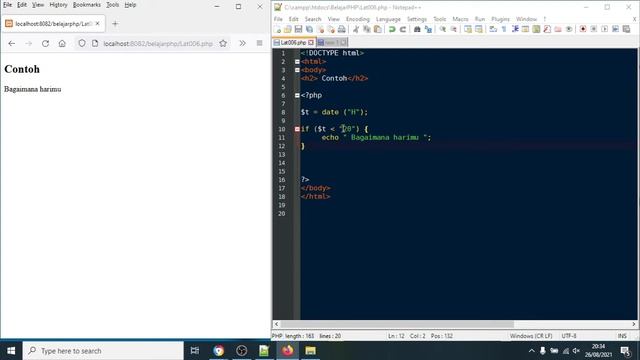Open Firefox hamburger application menu
640x360 pixels.
click(259, 43)
